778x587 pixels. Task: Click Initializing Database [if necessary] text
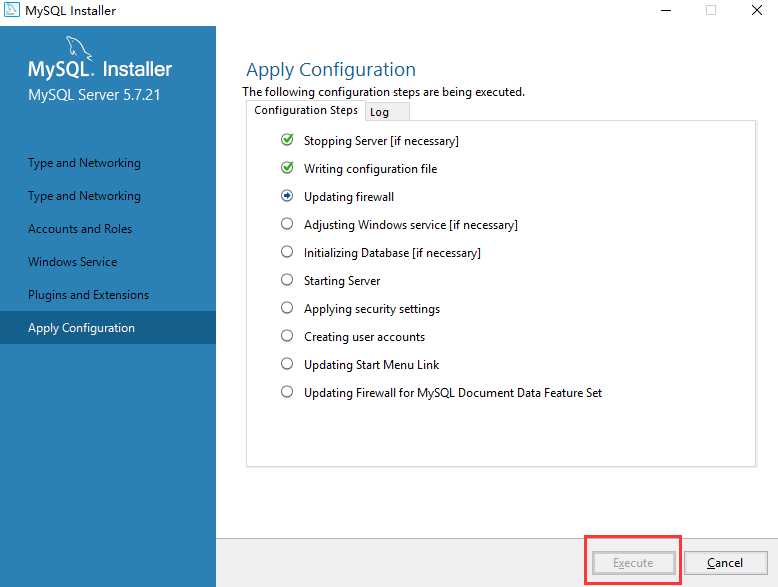(x=392, y=253)
